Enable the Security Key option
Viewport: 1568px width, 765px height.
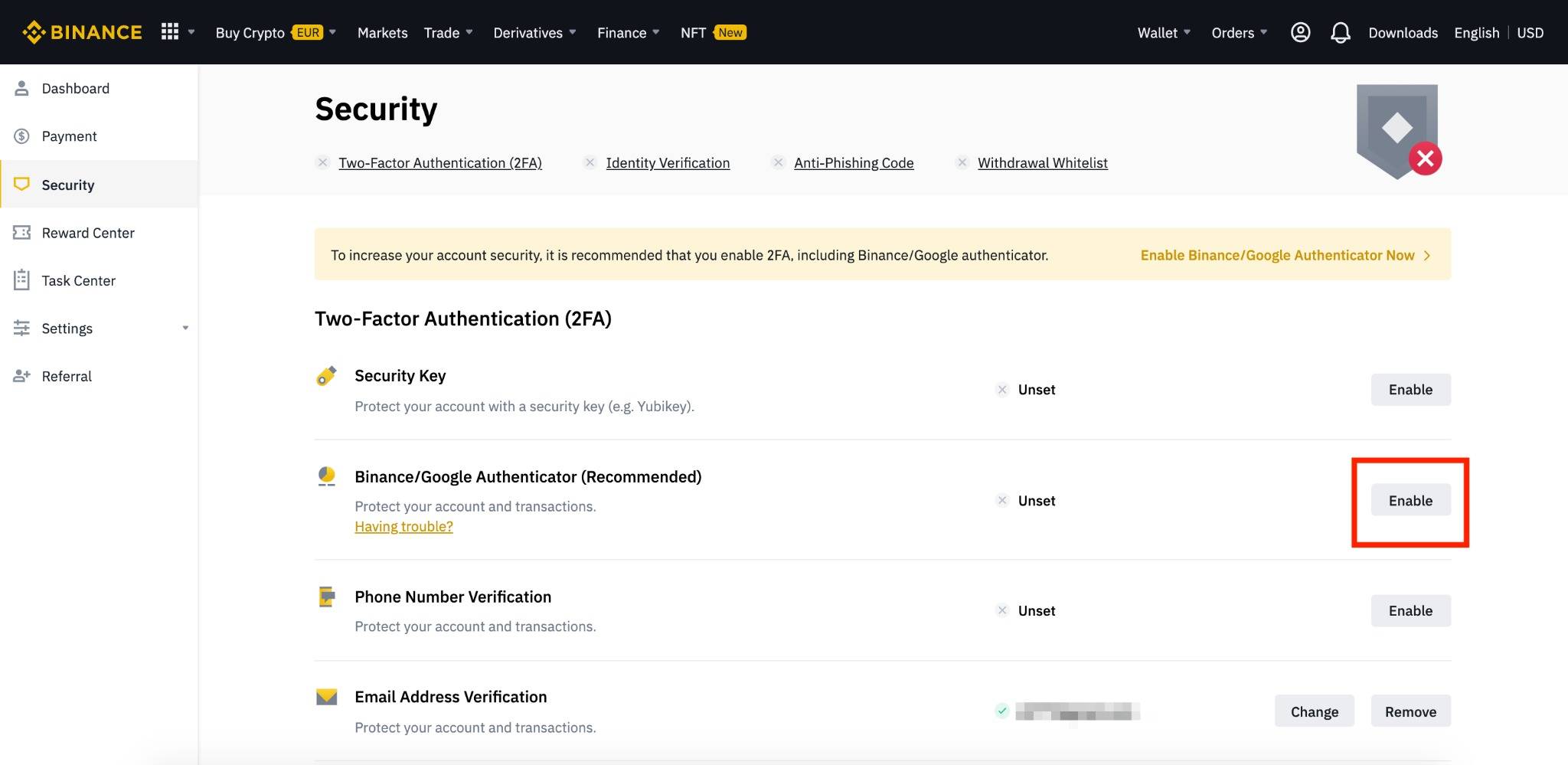(1410, 390)
